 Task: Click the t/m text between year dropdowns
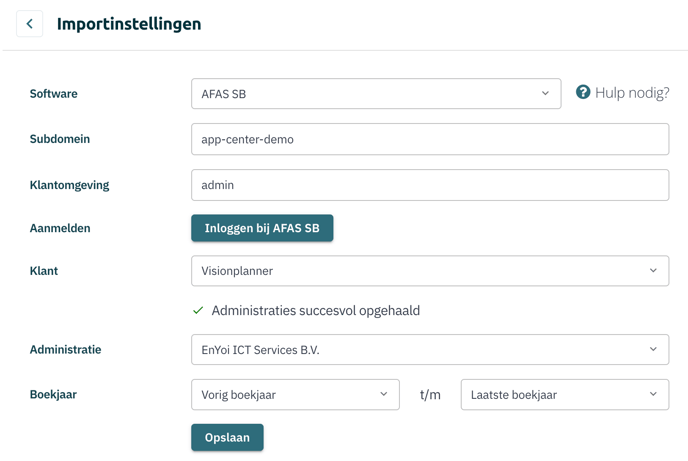pyautogui.click(x=430, y=395)
